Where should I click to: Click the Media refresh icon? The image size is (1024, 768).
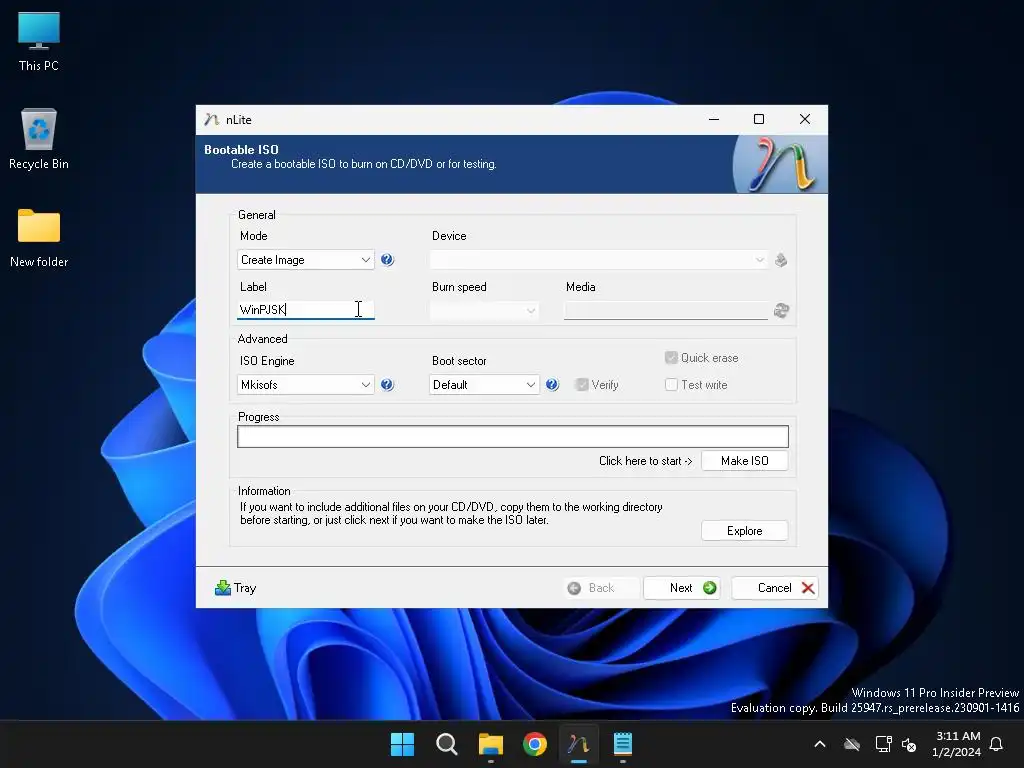(x=781, y=310)
